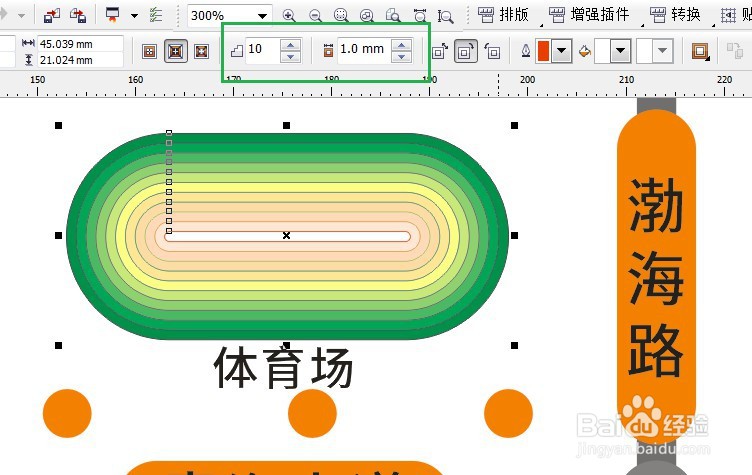The height and width of the screenshot is (475, 752).
Task: Open the 300% zoom level dropdown
Action: 262,16
